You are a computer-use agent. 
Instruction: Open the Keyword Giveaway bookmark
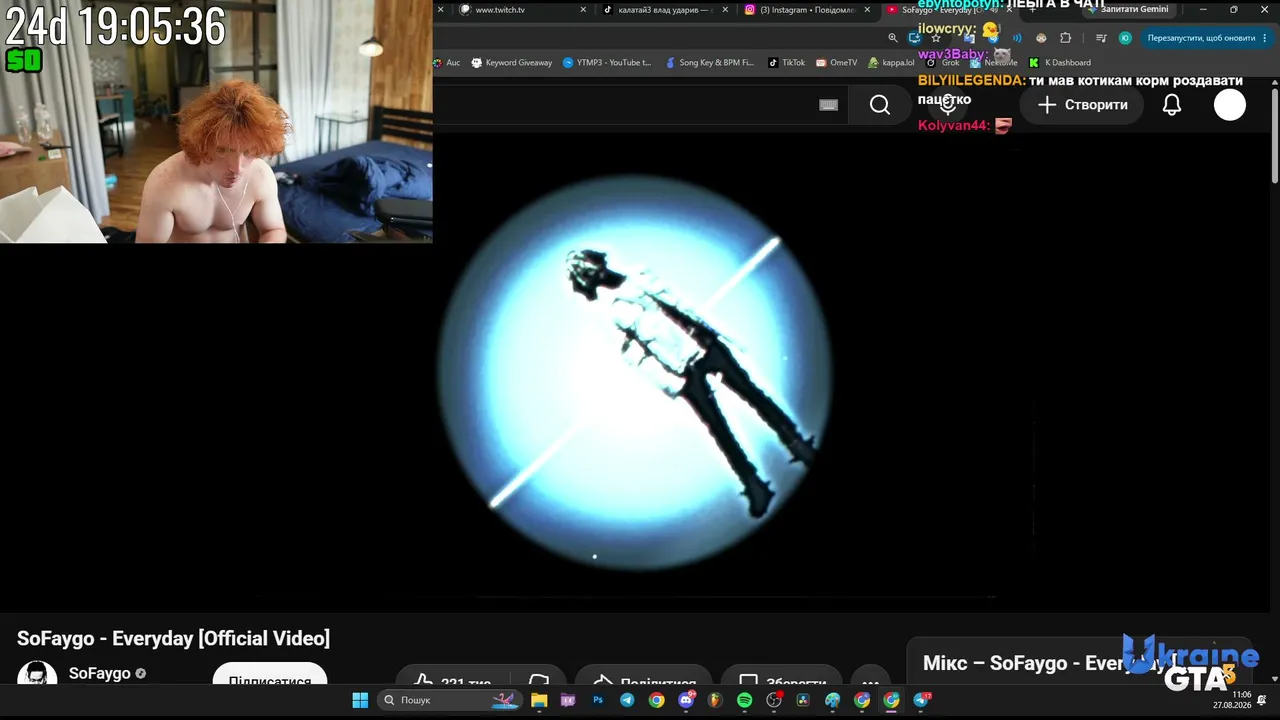pos(511,62)
